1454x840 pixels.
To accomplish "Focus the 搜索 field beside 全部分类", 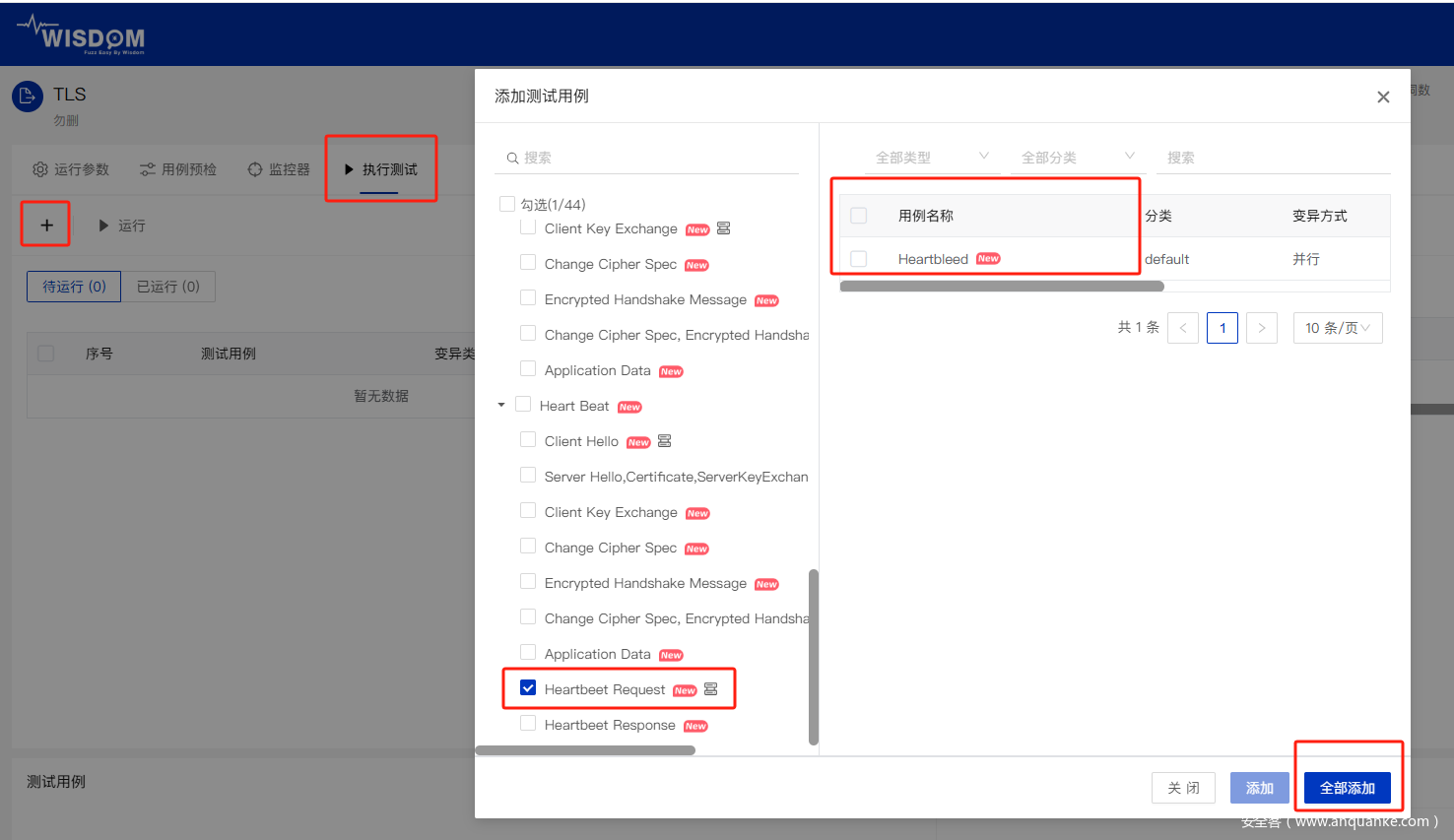I will pos(1274,158).
